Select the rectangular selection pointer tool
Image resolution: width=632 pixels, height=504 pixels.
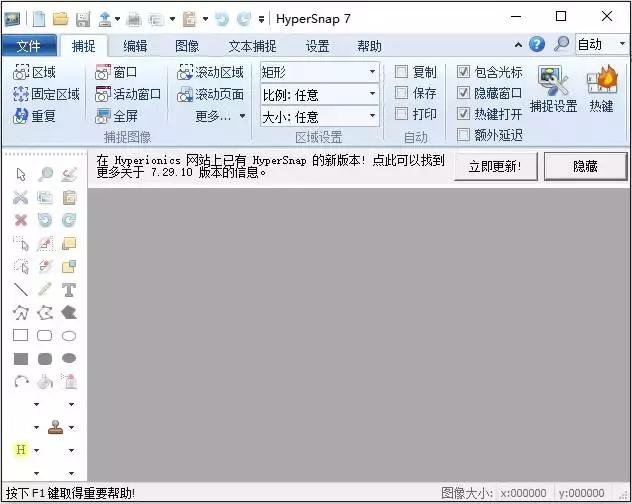point(21,244)
